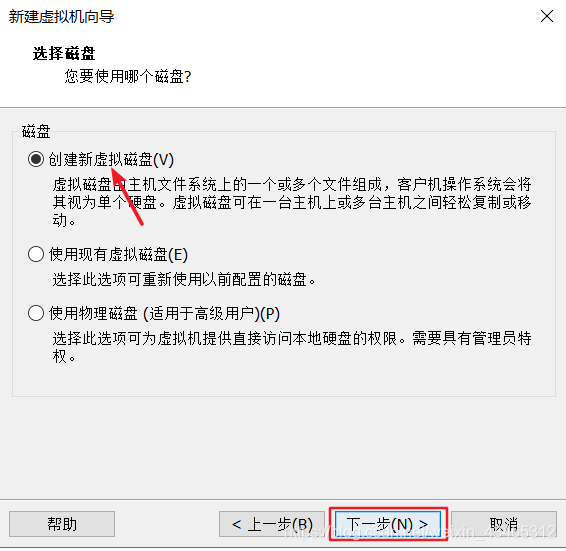Choose the 使用现有虚拟磁盘(E) radio circle
Image resolution: width=566 pixels, height=551 pixels.
click(x=36, y=254)
